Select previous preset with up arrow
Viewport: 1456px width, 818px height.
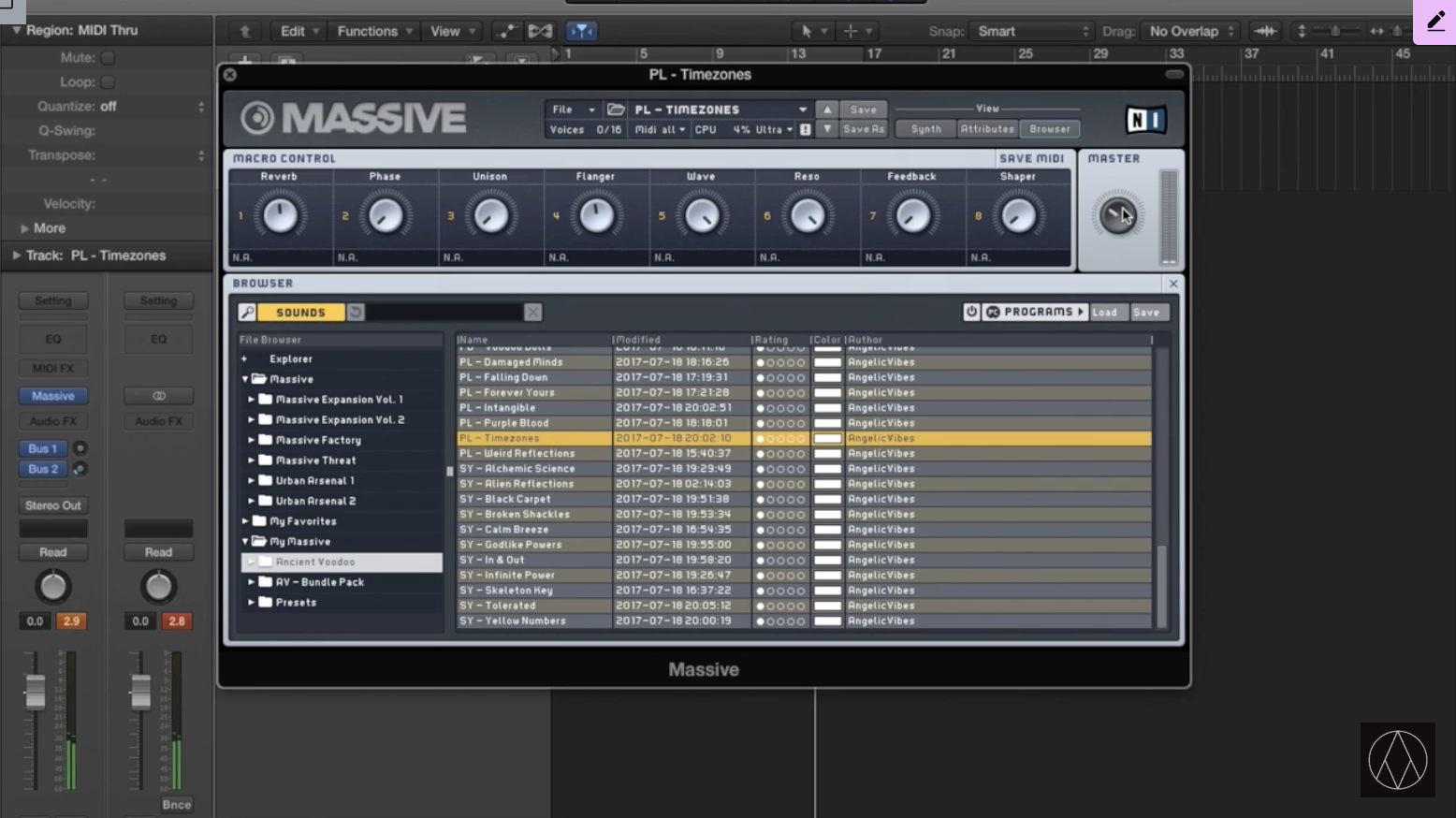827,110
